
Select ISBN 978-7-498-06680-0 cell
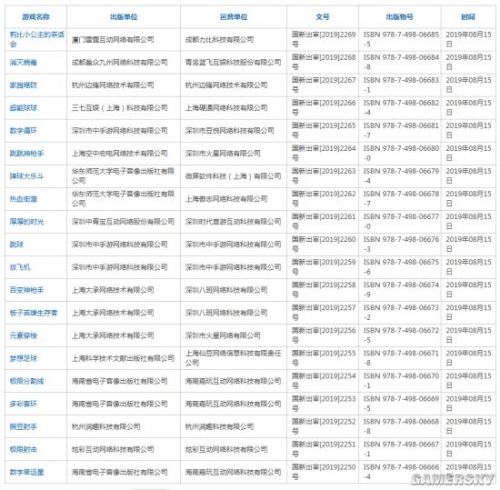(401, 153)
